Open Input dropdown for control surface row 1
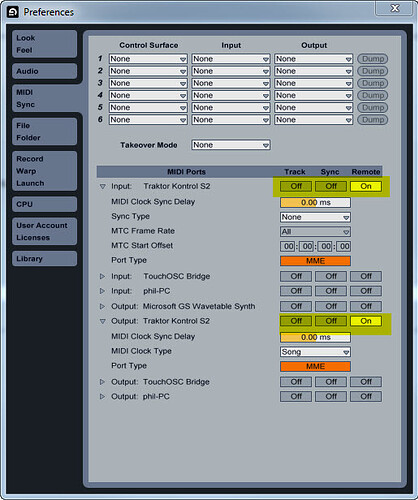The image size is (418, 500). pos(231,59)
